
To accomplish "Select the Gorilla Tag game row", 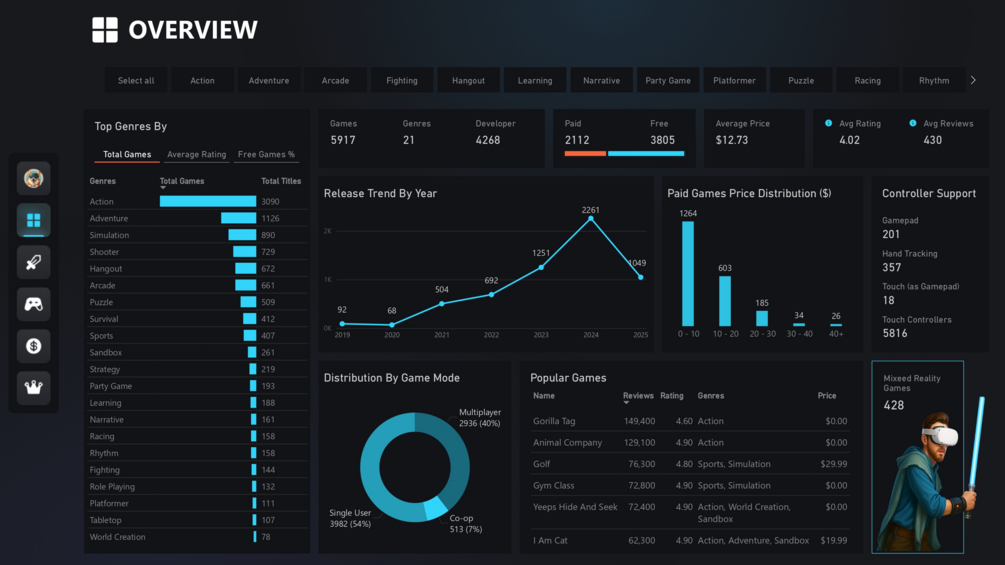I will (x=690, y=421).
